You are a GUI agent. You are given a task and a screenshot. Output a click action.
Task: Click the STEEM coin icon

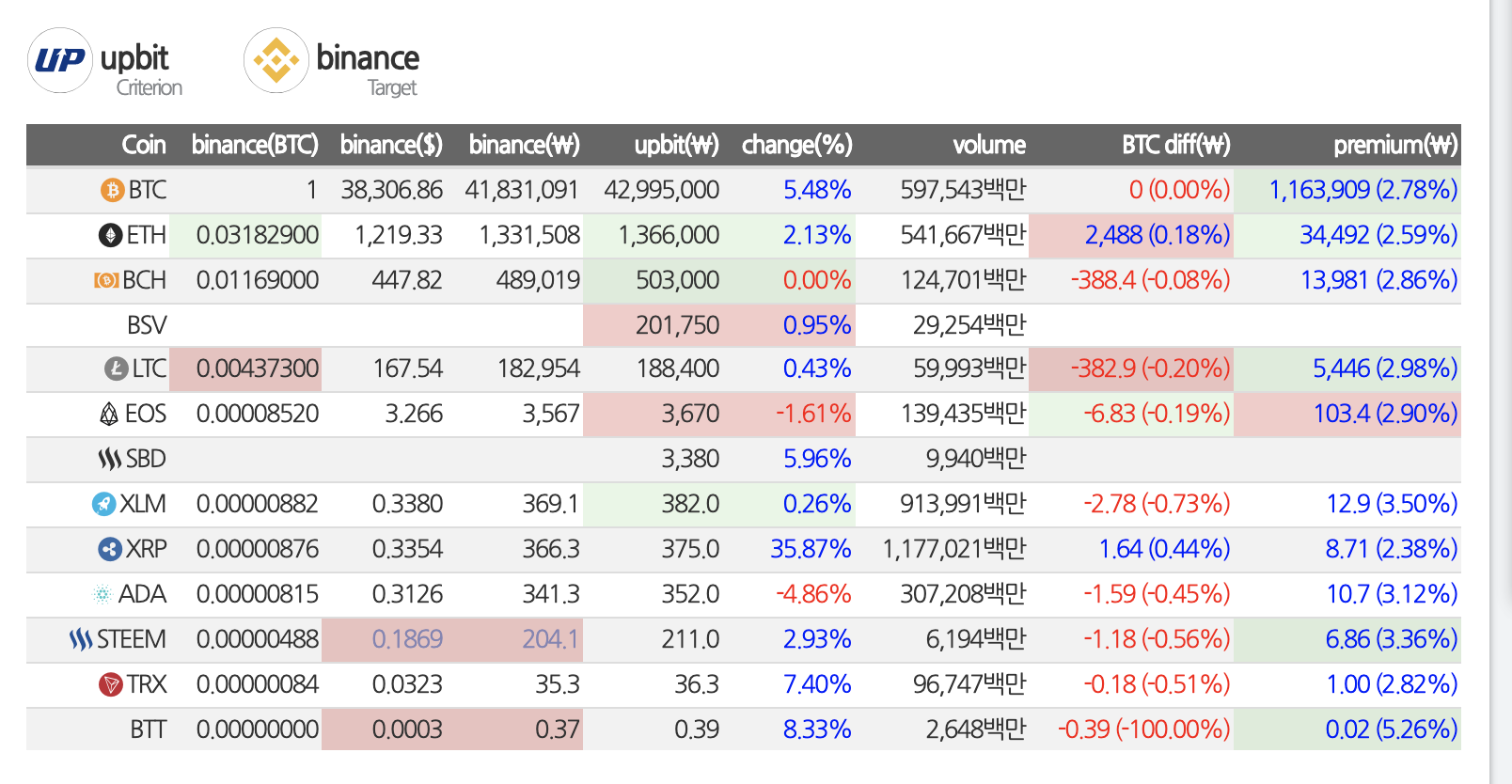click(x=81, y=639)
